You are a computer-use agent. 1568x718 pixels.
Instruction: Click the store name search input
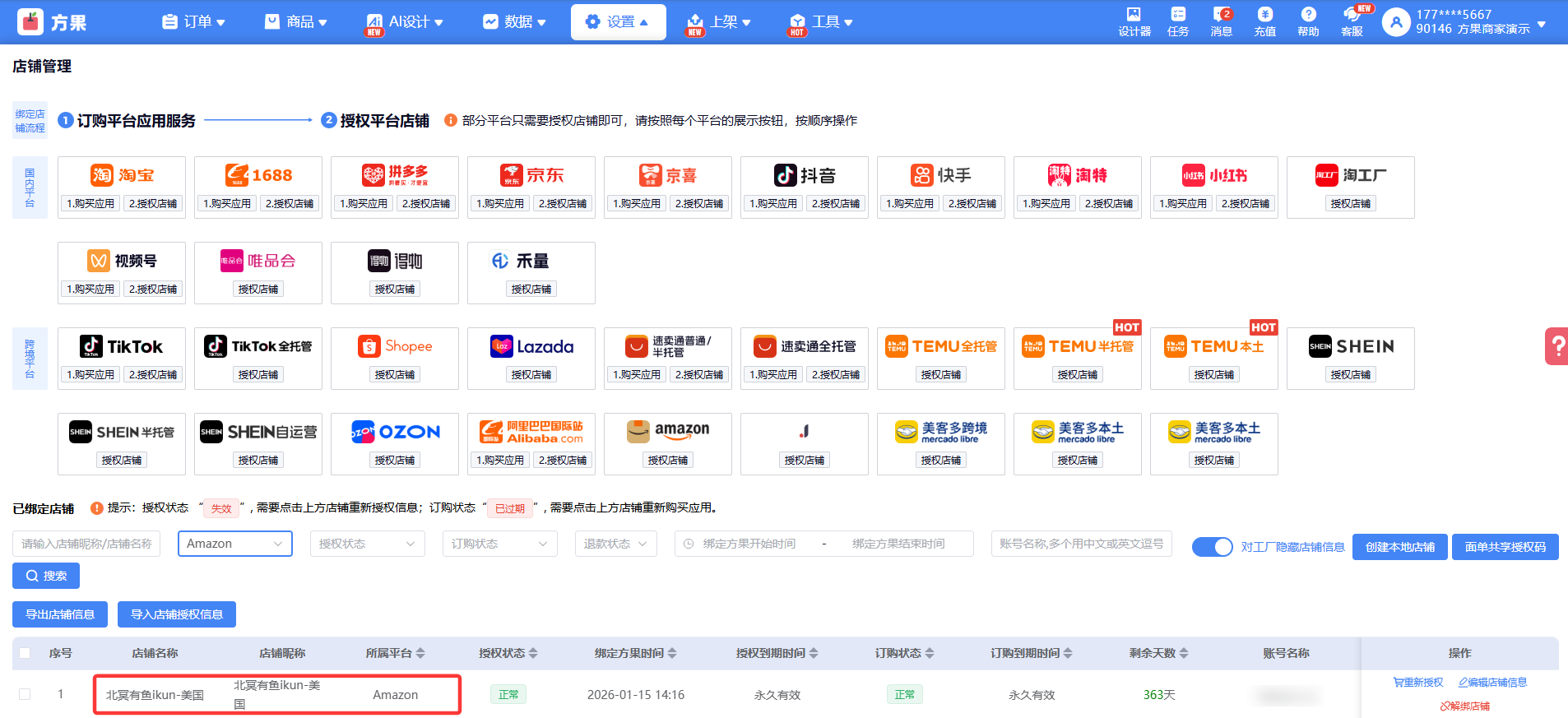coord(86,544)
